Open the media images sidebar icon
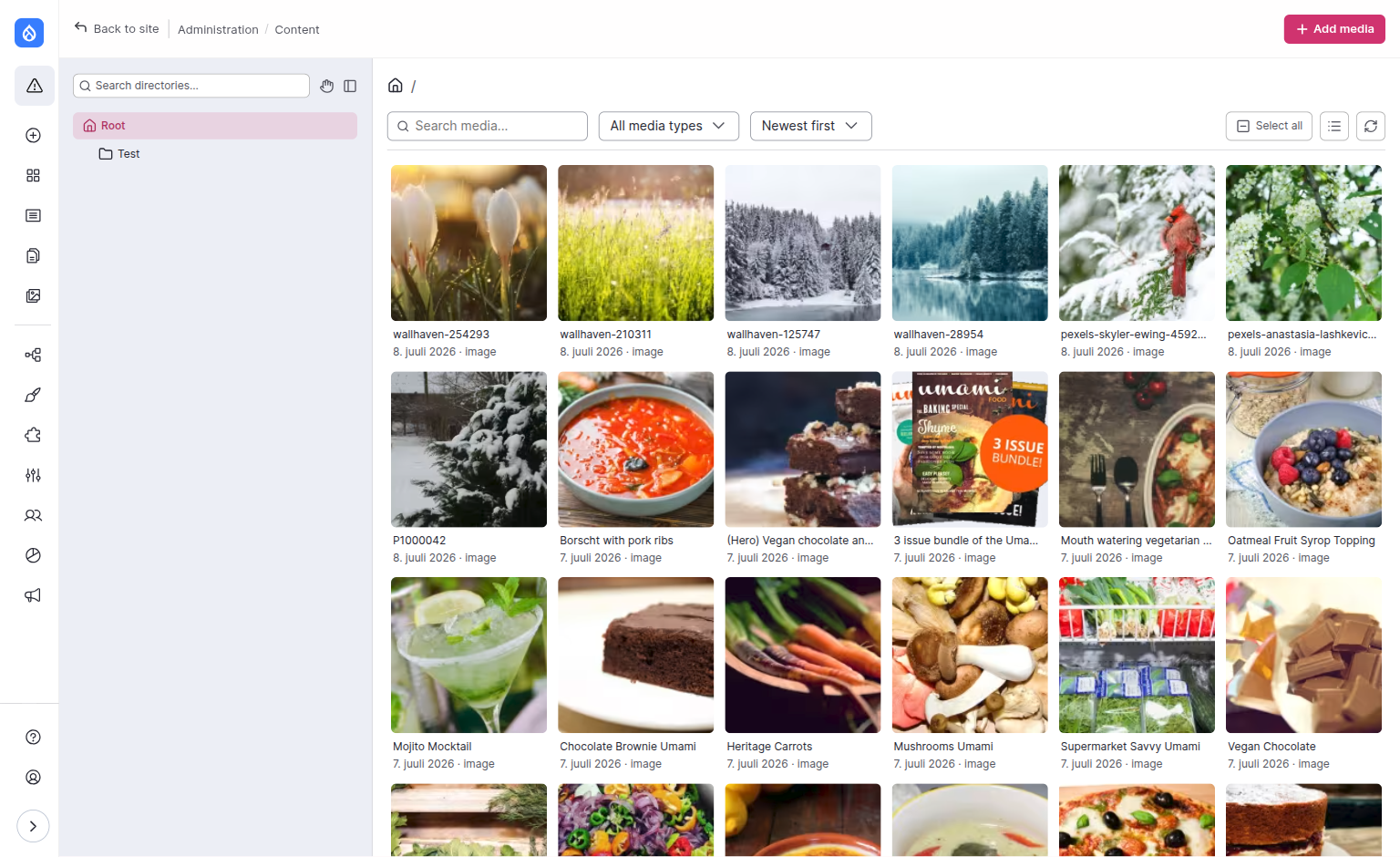 point(33,295)
